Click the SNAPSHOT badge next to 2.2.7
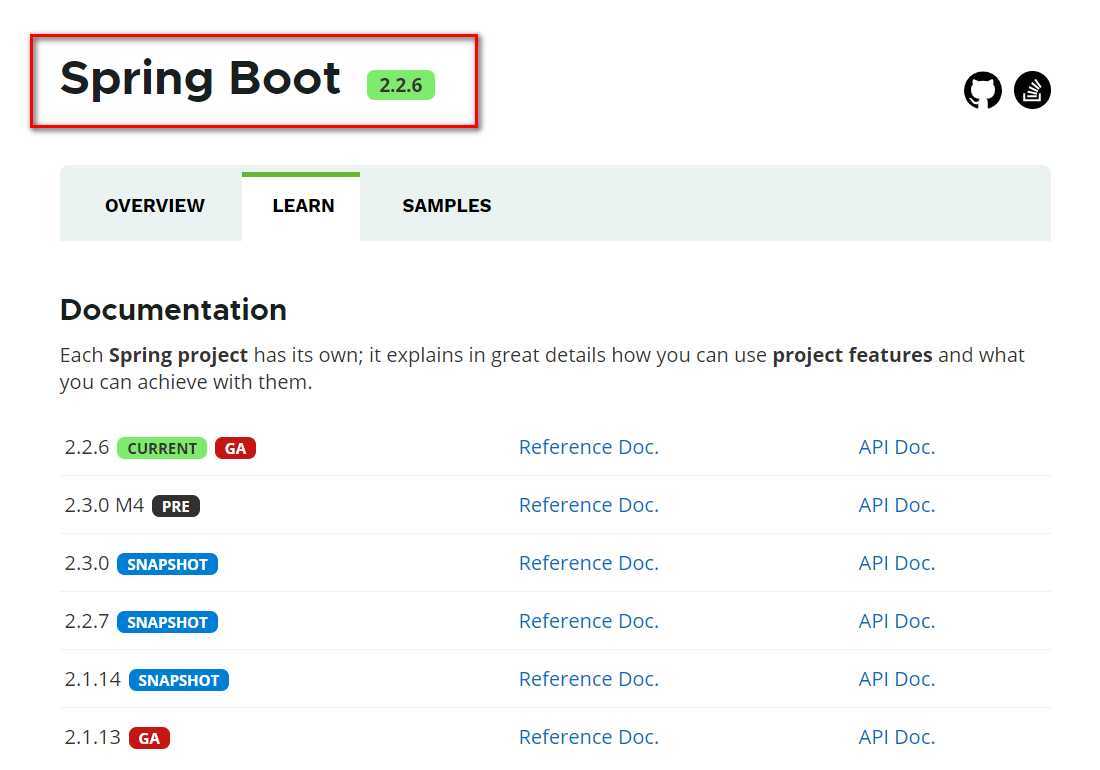This screenshot has width=1100, height=770. click(x=167, y=622)
